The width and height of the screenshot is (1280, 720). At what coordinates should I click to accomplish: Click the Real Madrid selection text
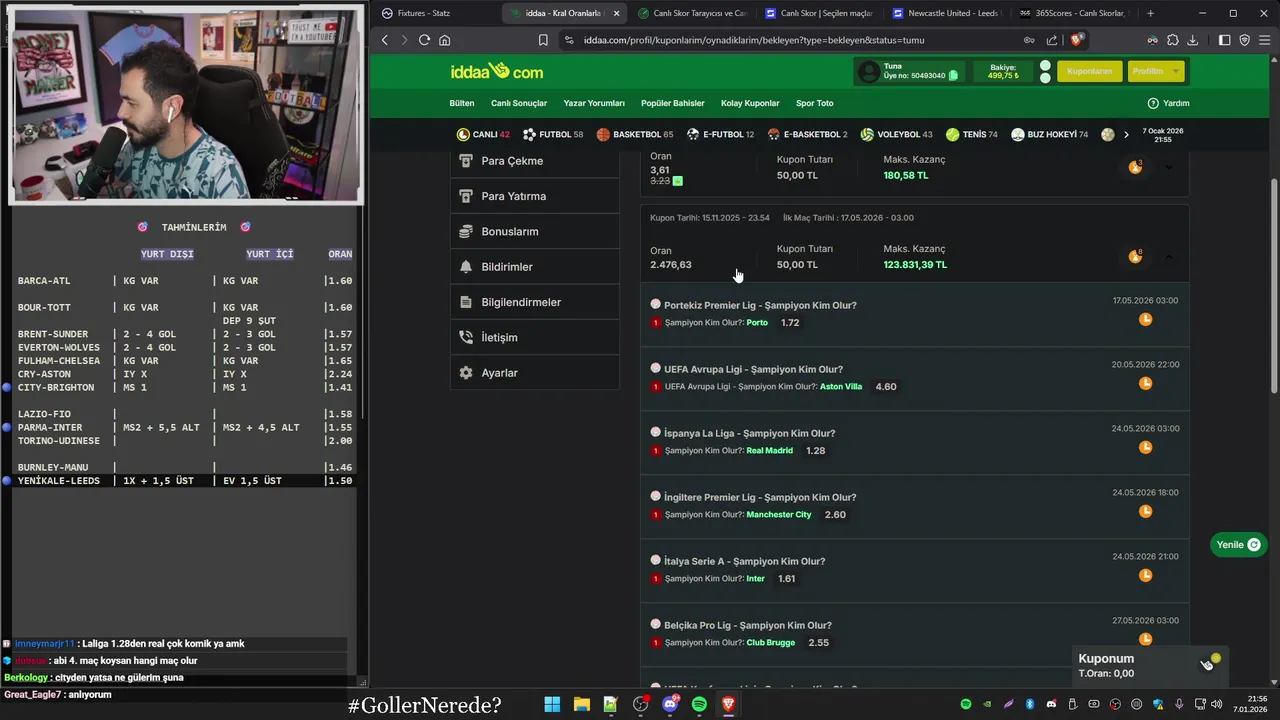pyautogui.click(x=770, y=451)
